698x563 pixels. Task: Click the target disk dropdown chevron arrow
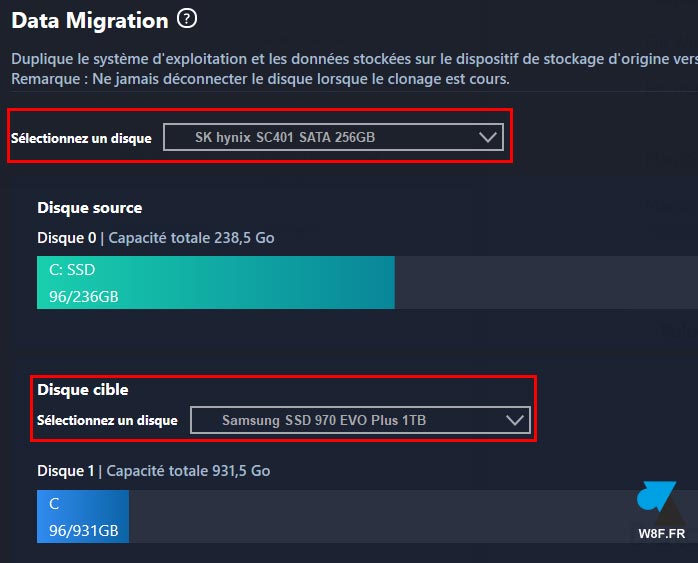coord(515,420)
